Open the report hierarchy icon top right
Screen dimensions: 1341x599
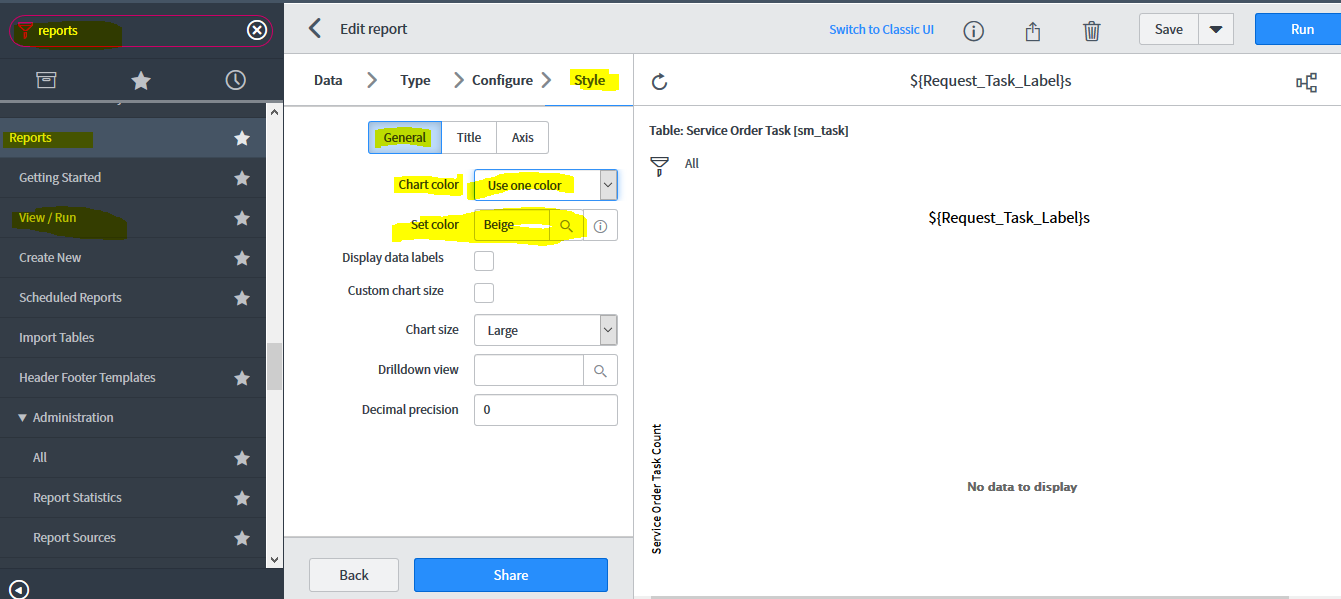point(1306,82)
